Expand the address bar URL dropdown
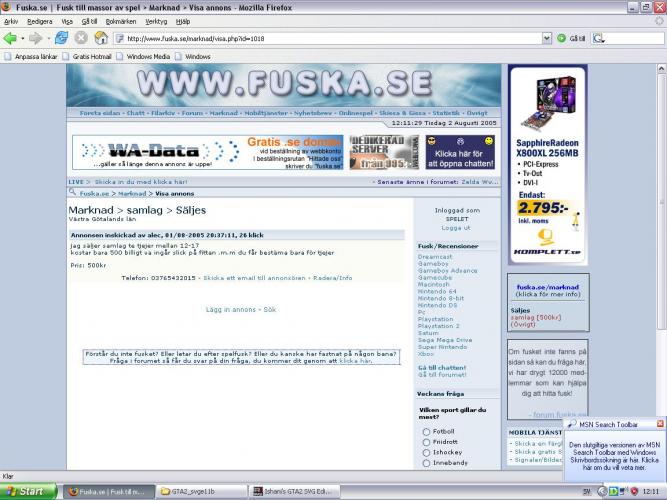667x500 pixels. (547, 38)
